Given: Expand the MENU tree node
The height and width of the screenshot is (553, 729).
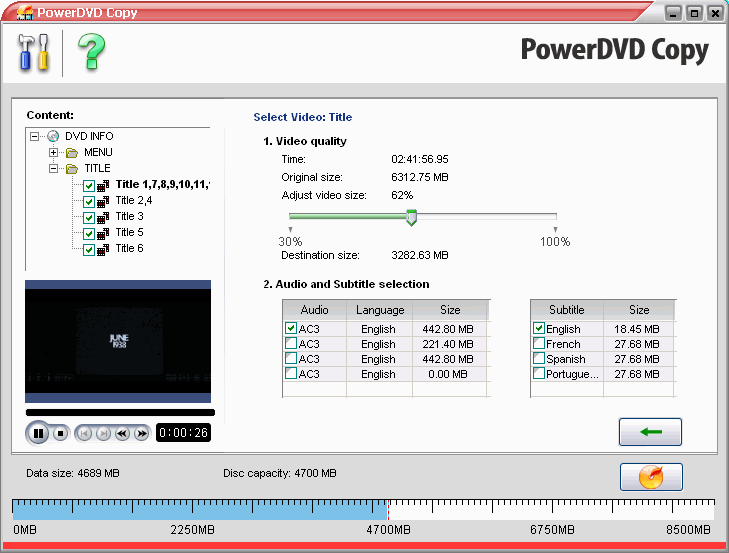Looking at the screenshot, I should (x=53, y=152).
